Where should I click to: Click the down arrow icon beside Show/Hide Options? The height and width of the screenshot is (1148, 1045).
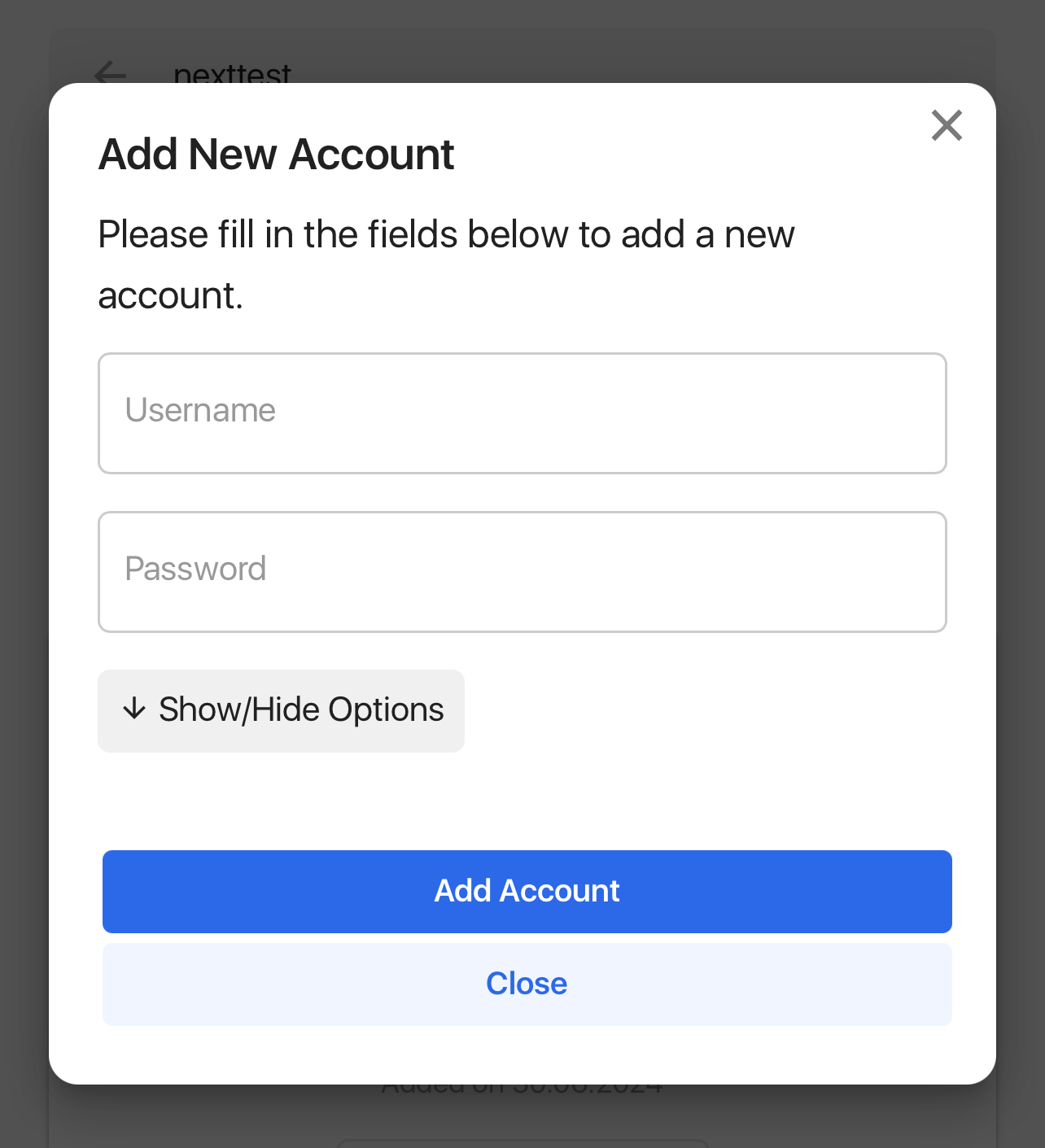point(134,709)
